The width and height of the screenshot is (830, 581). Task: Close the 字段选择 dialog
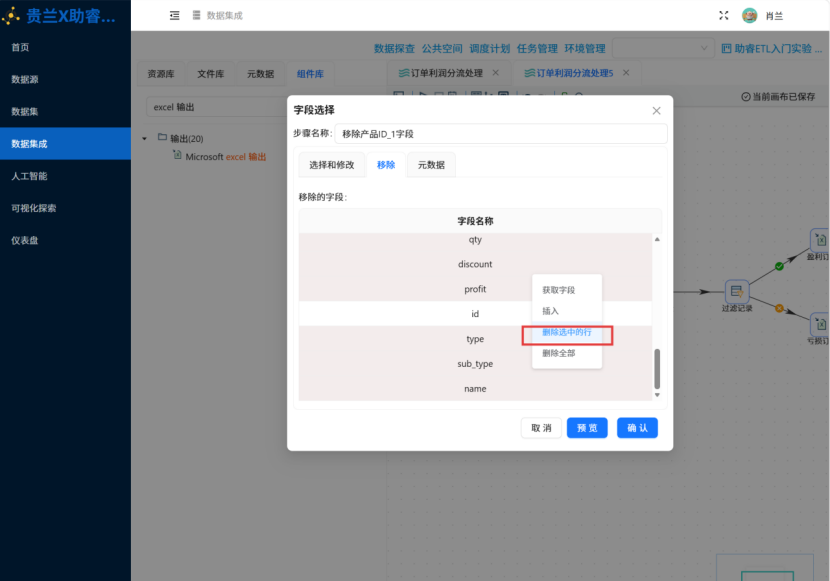click(x=656, y=111)
